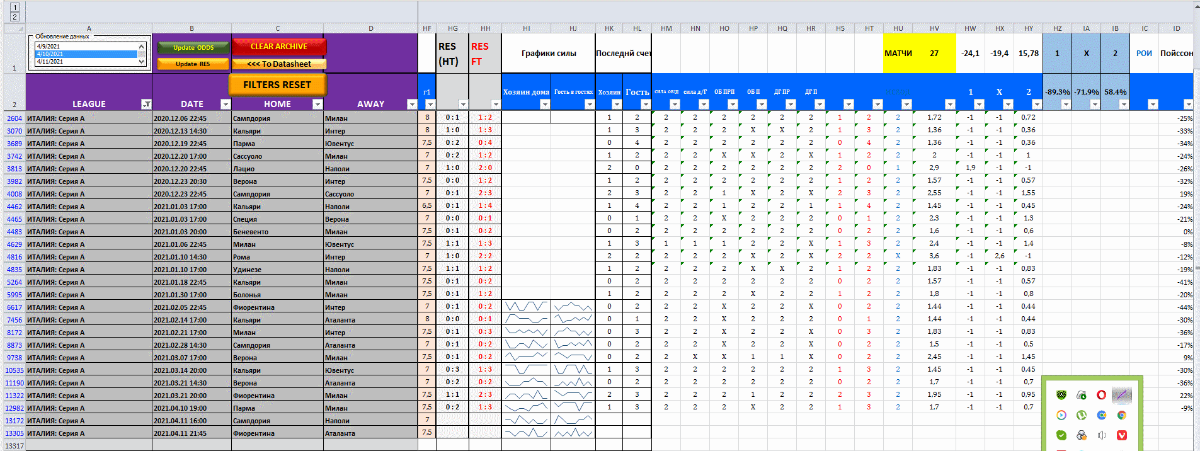Viewport: 1200px width, 451px height.
Task: Click the FILTERS RESET button
Action: point(277,85)
